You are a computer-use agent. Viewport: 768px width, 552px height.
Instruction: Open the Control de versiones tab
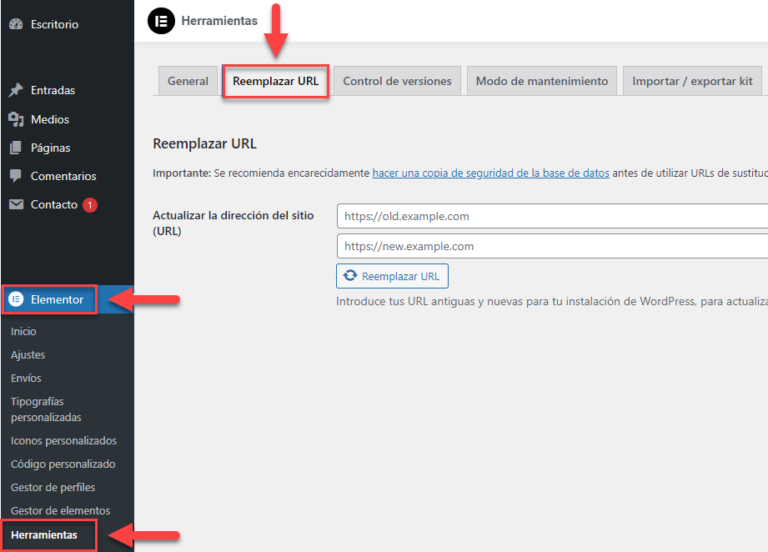coord(397,81)
